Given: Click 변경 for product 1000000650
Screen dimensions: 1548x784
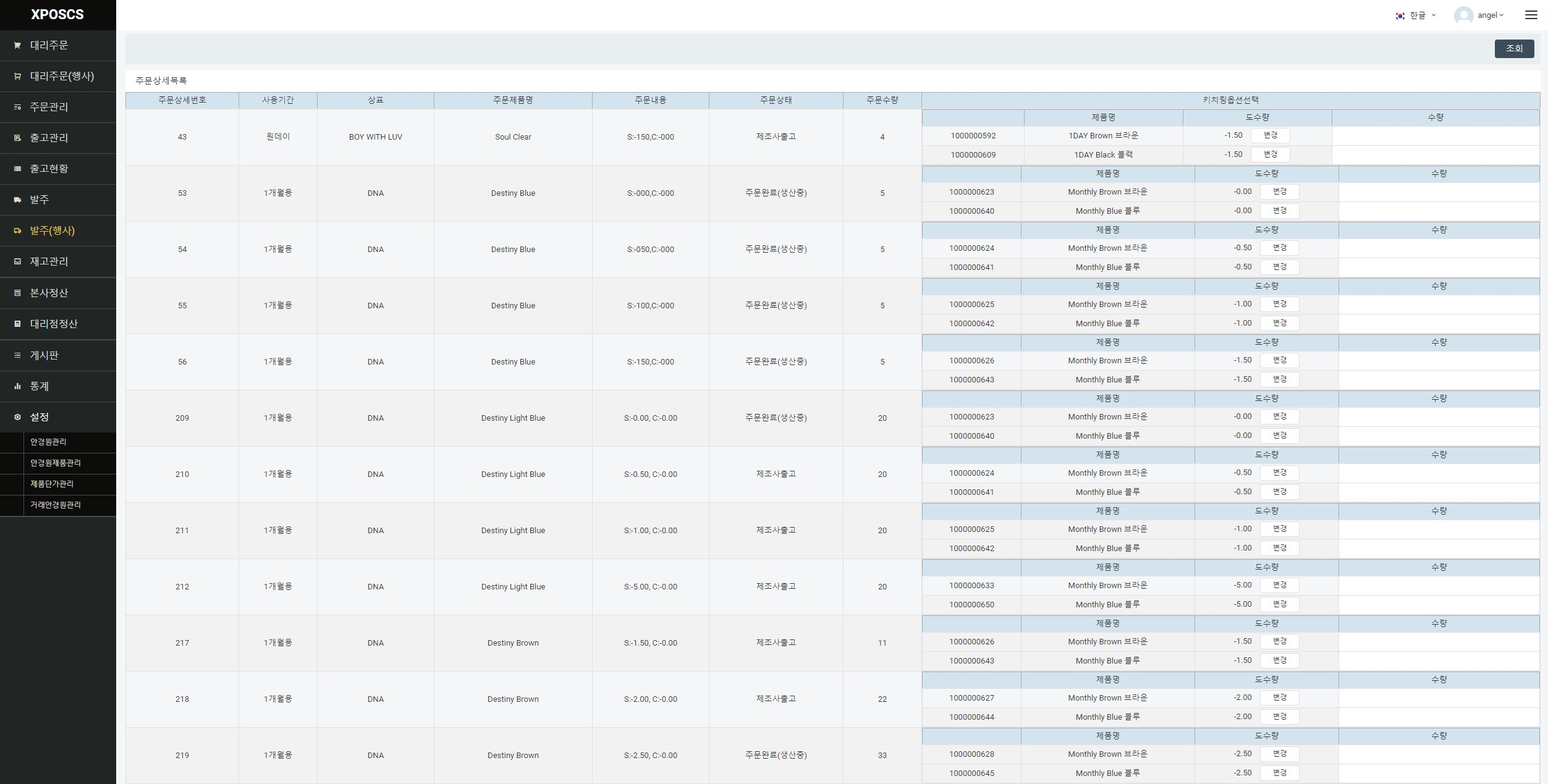Looking at the screenshot, I should click(1279, 604).
